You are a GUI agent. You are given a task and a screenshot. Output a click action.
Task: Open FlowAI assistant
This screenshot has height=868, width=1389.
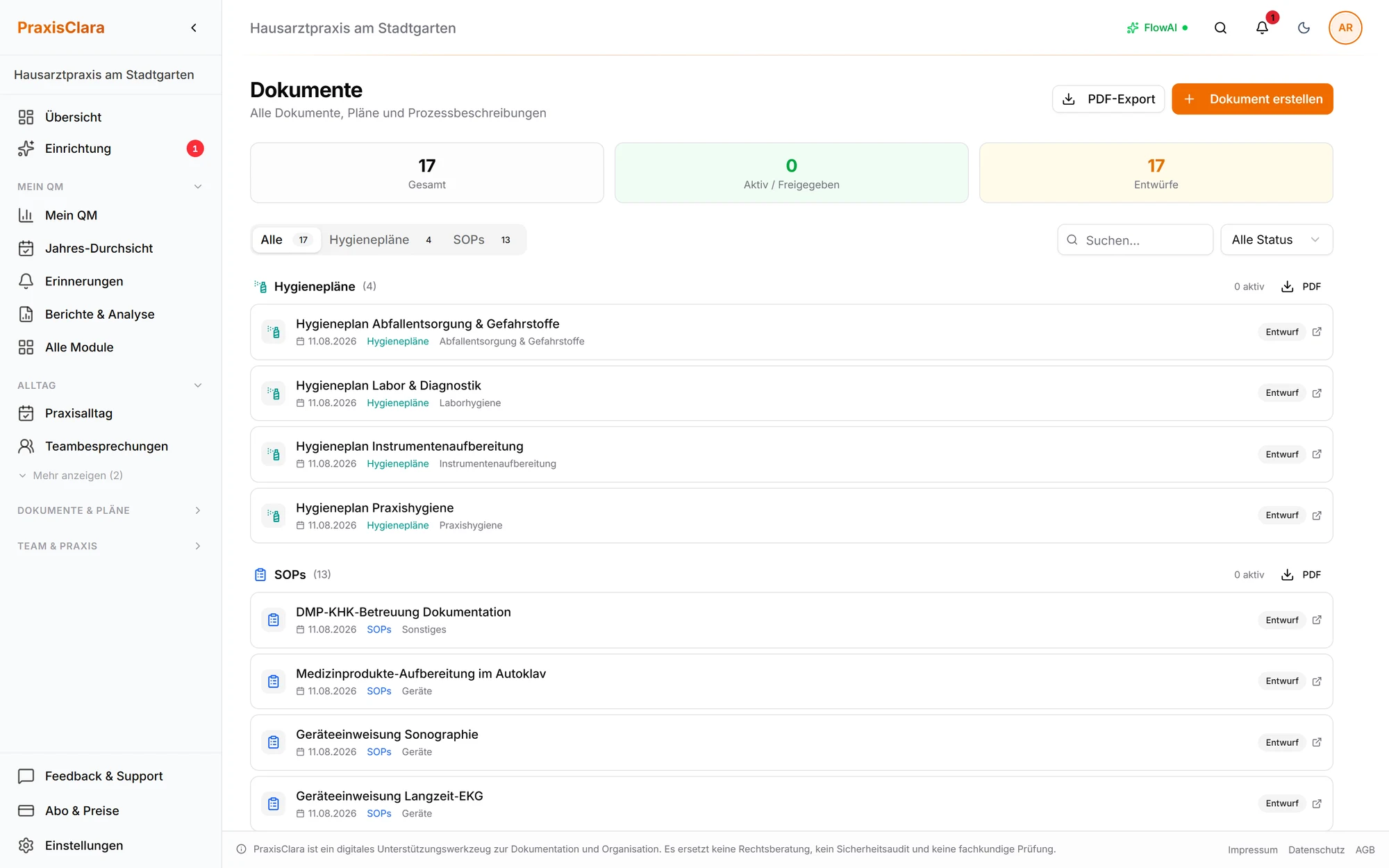(1157, 28)
